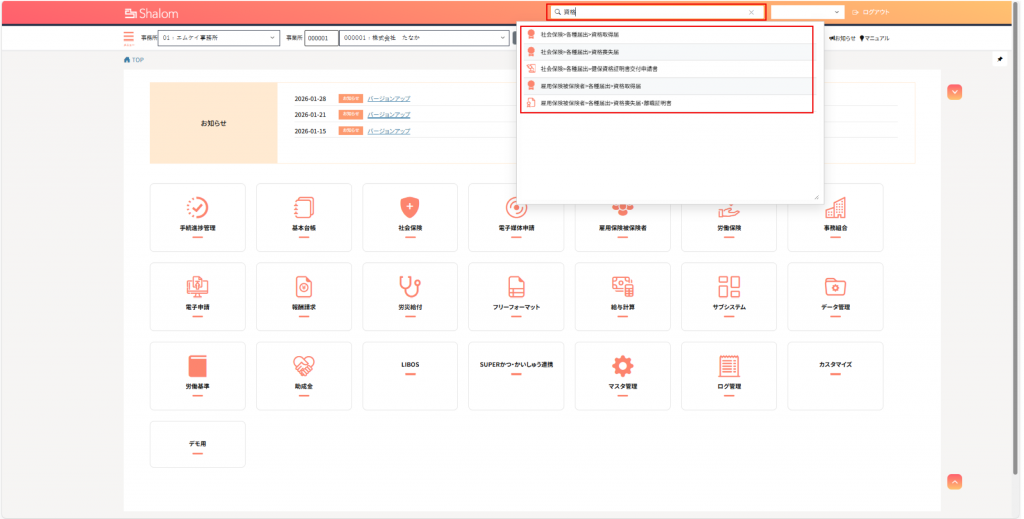
Task: Expand the user dropdown beside ログアウト
Action: [x=807, y=12]
